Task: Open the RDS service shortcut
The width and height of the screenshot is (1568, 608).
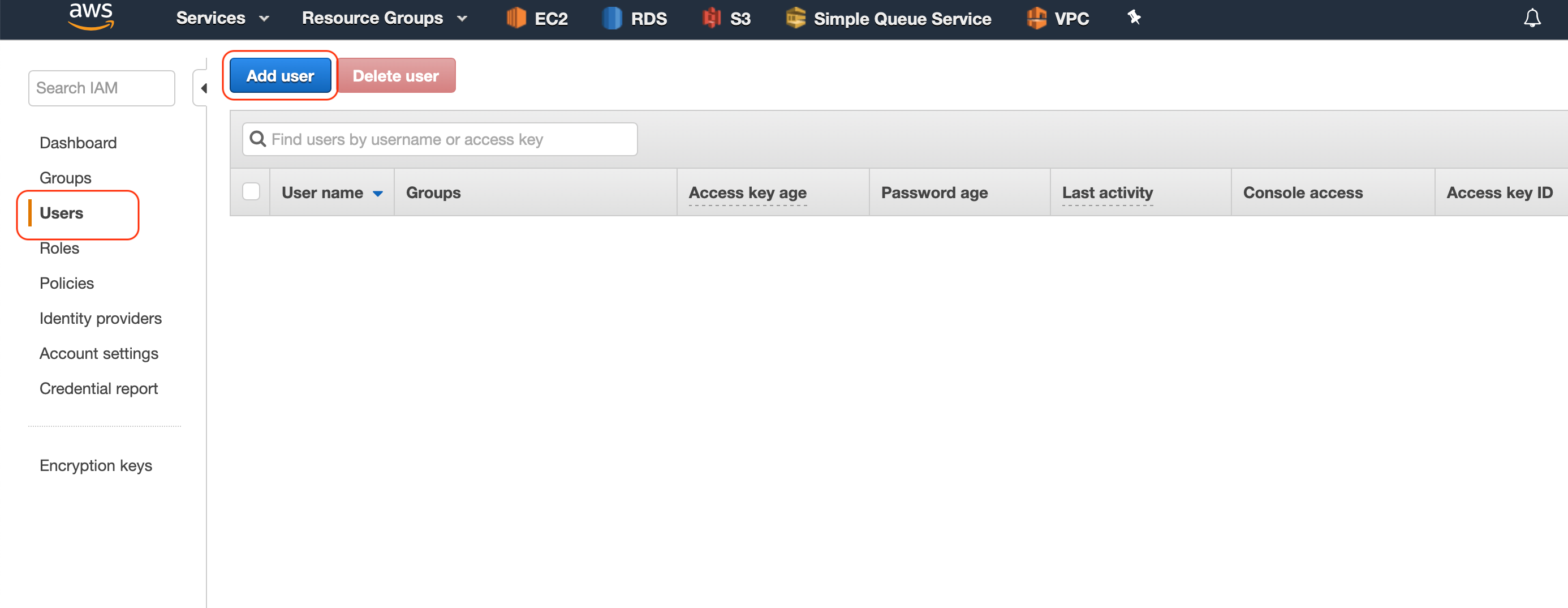Action: (635, 18)
